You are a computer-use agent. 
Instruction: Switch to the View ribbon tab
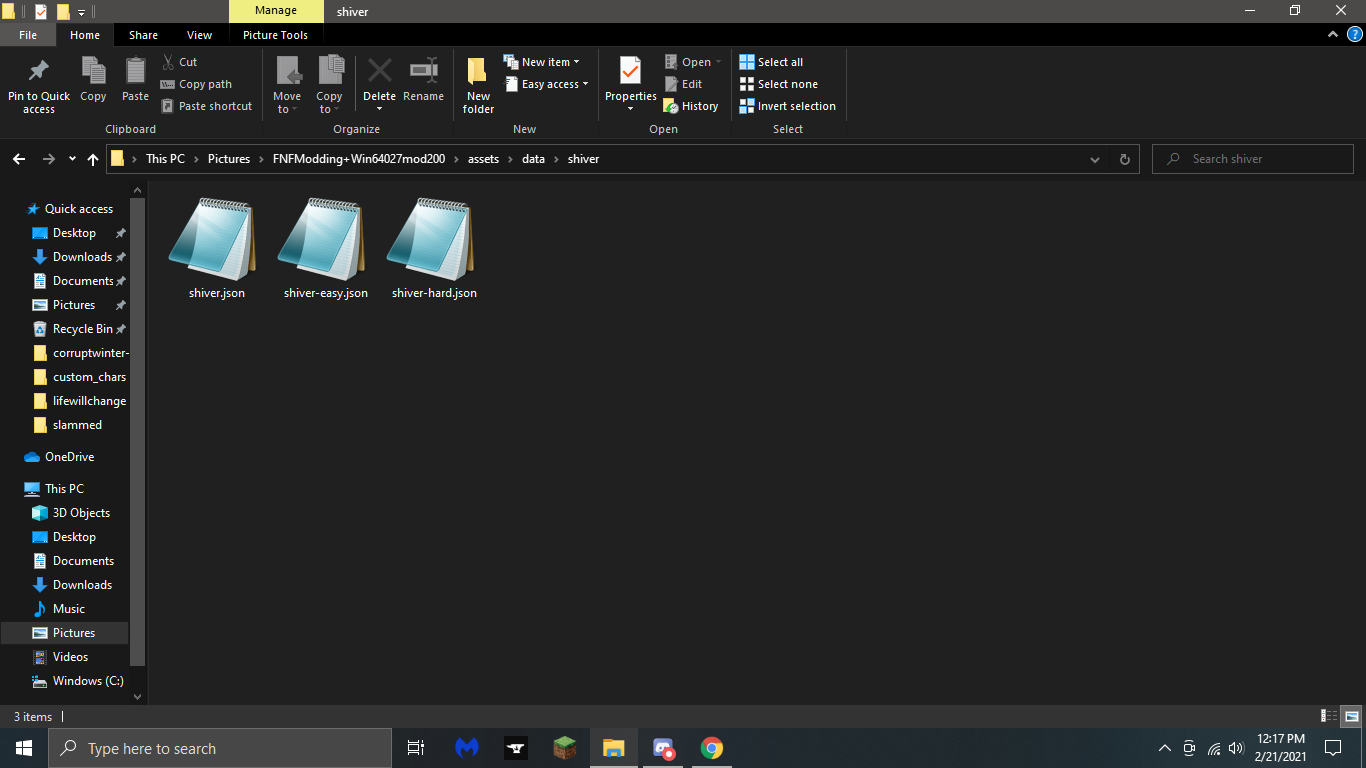click(x=198, y=34)
